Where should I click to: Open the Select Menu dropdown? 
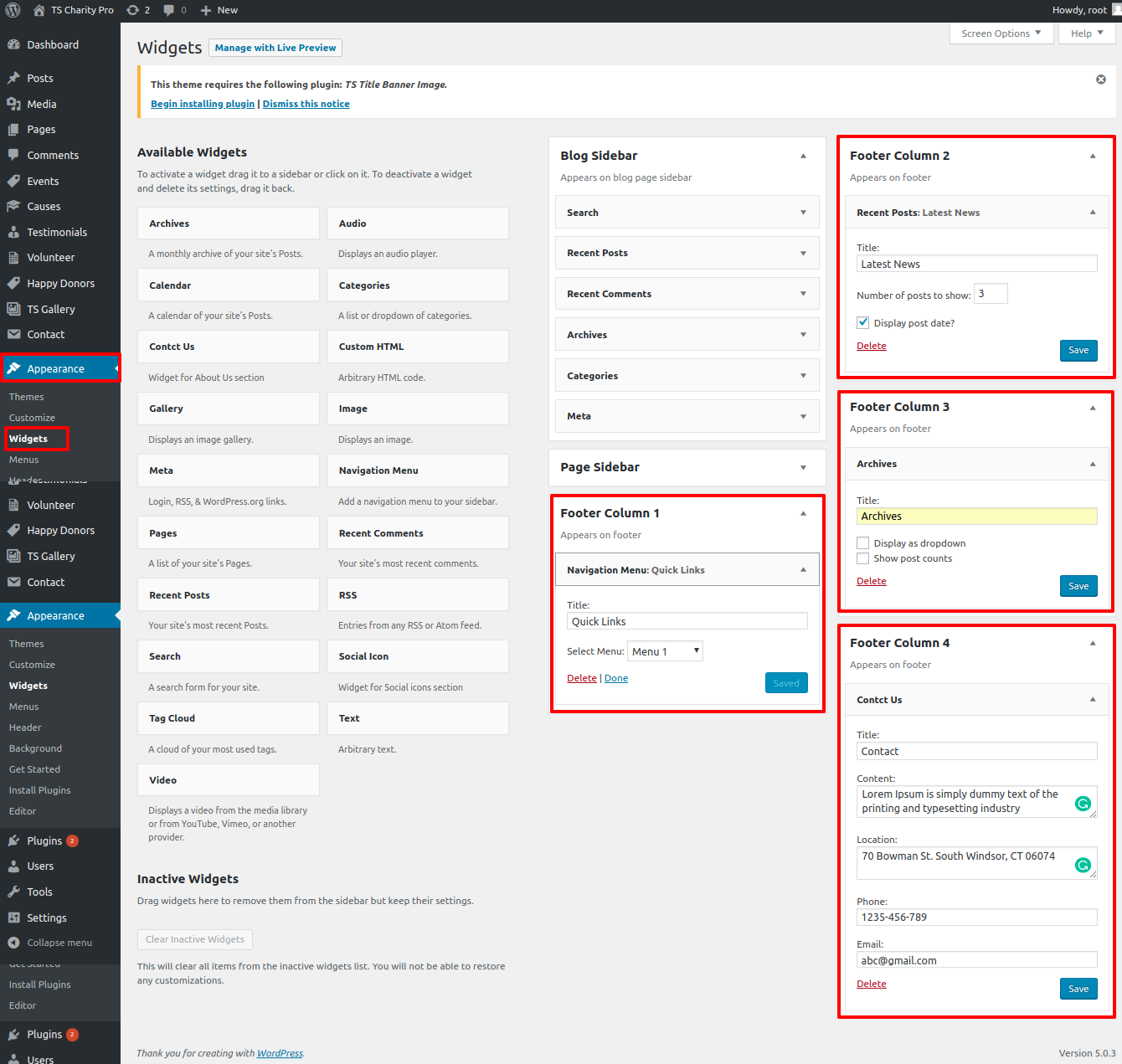tap(666, 651)
